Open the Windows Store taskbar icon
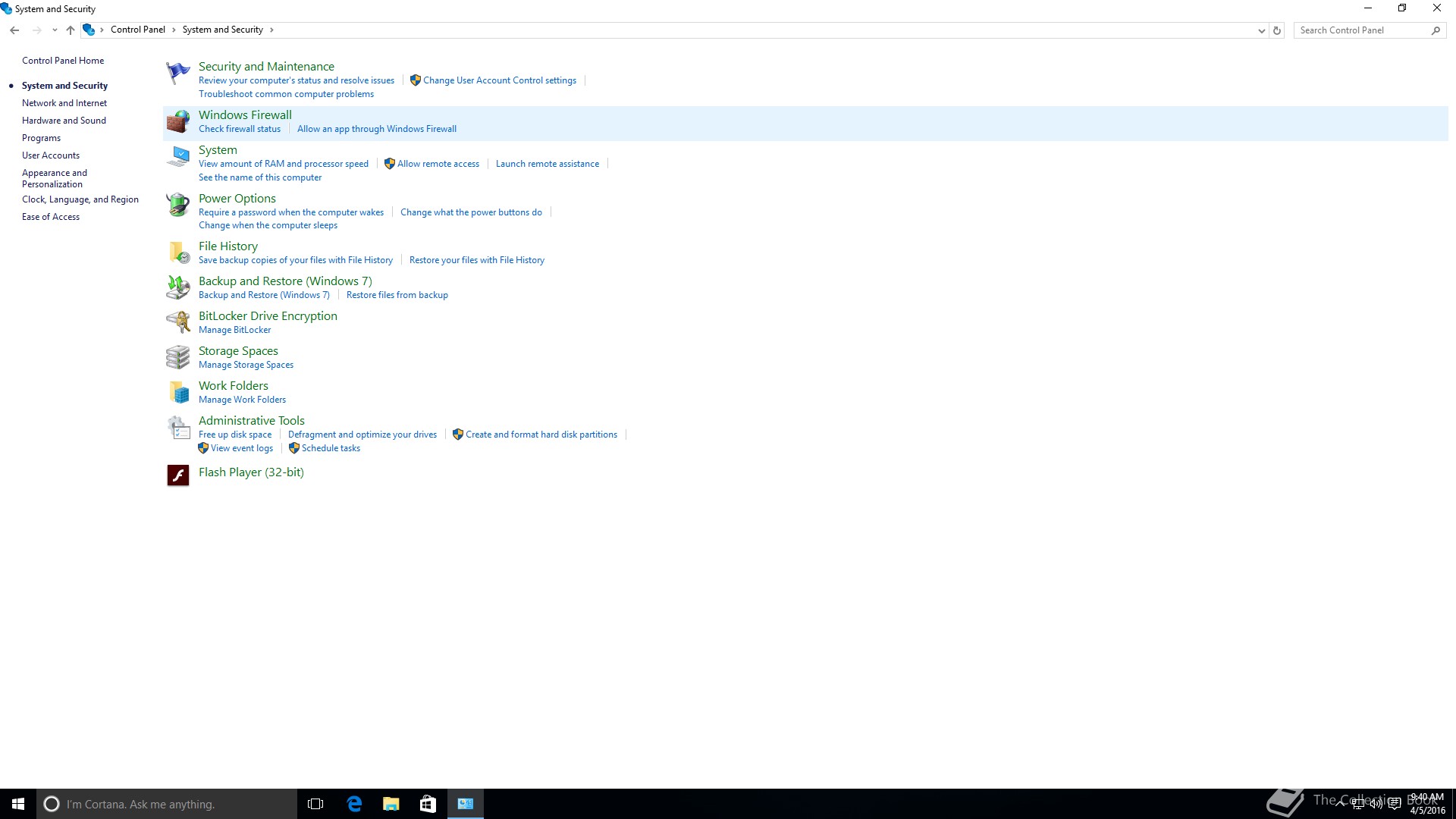This screenshot has width=1456, height=819. tap(428, 804)
